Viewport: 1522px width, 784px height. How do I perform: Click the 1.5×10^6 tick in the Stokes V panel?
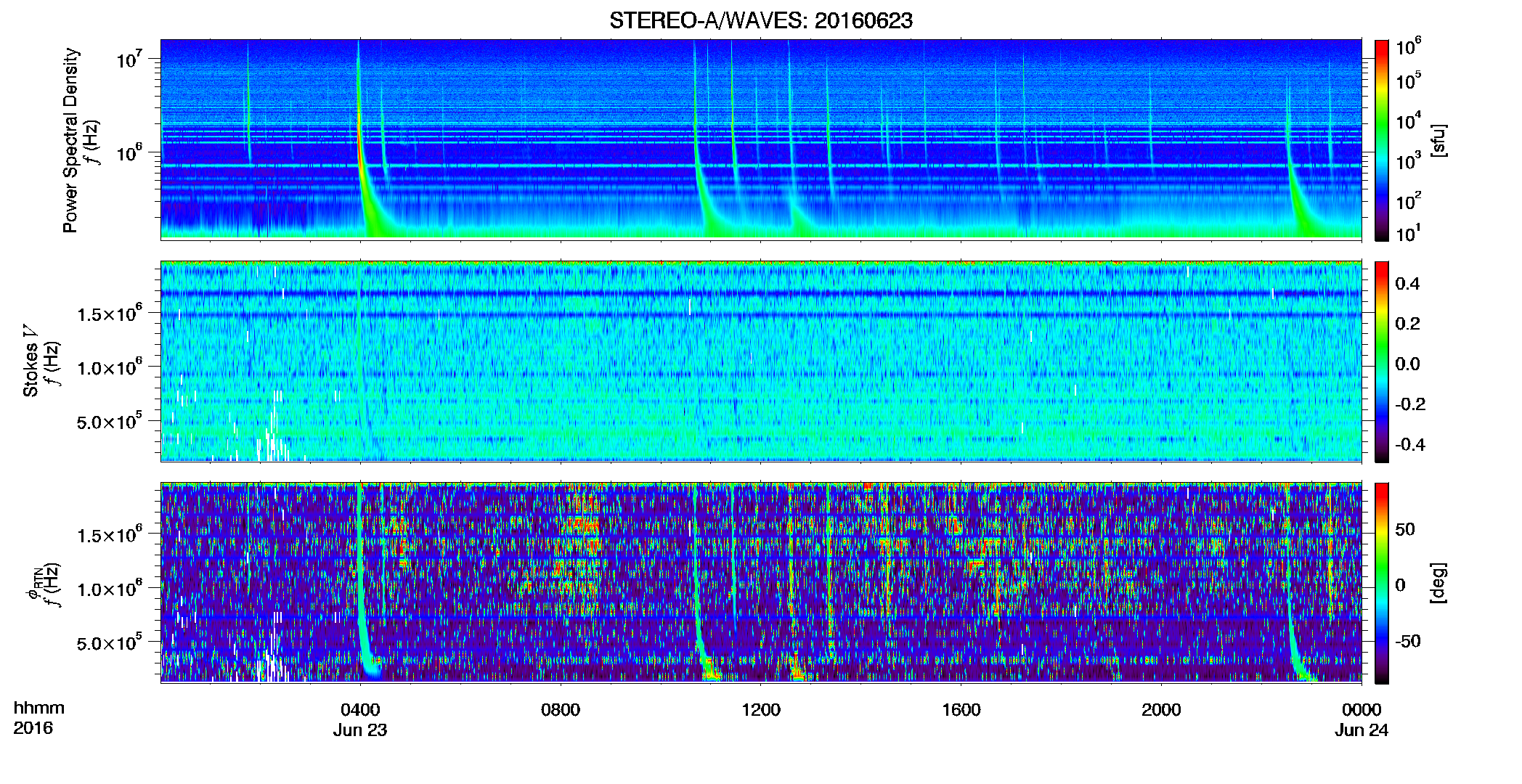pos(110,314)
